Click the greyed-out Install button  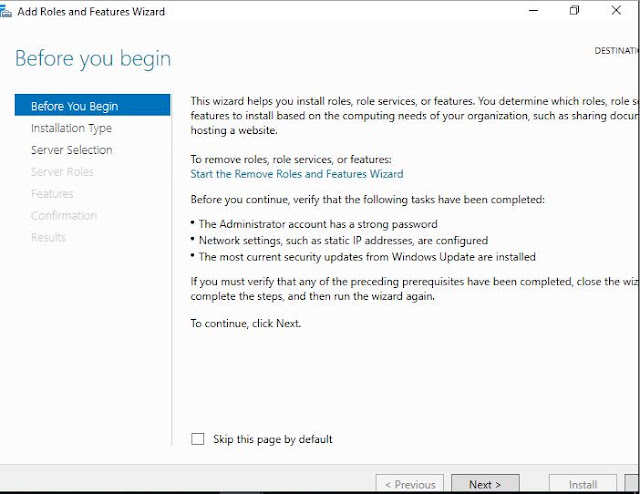[582, 484]
